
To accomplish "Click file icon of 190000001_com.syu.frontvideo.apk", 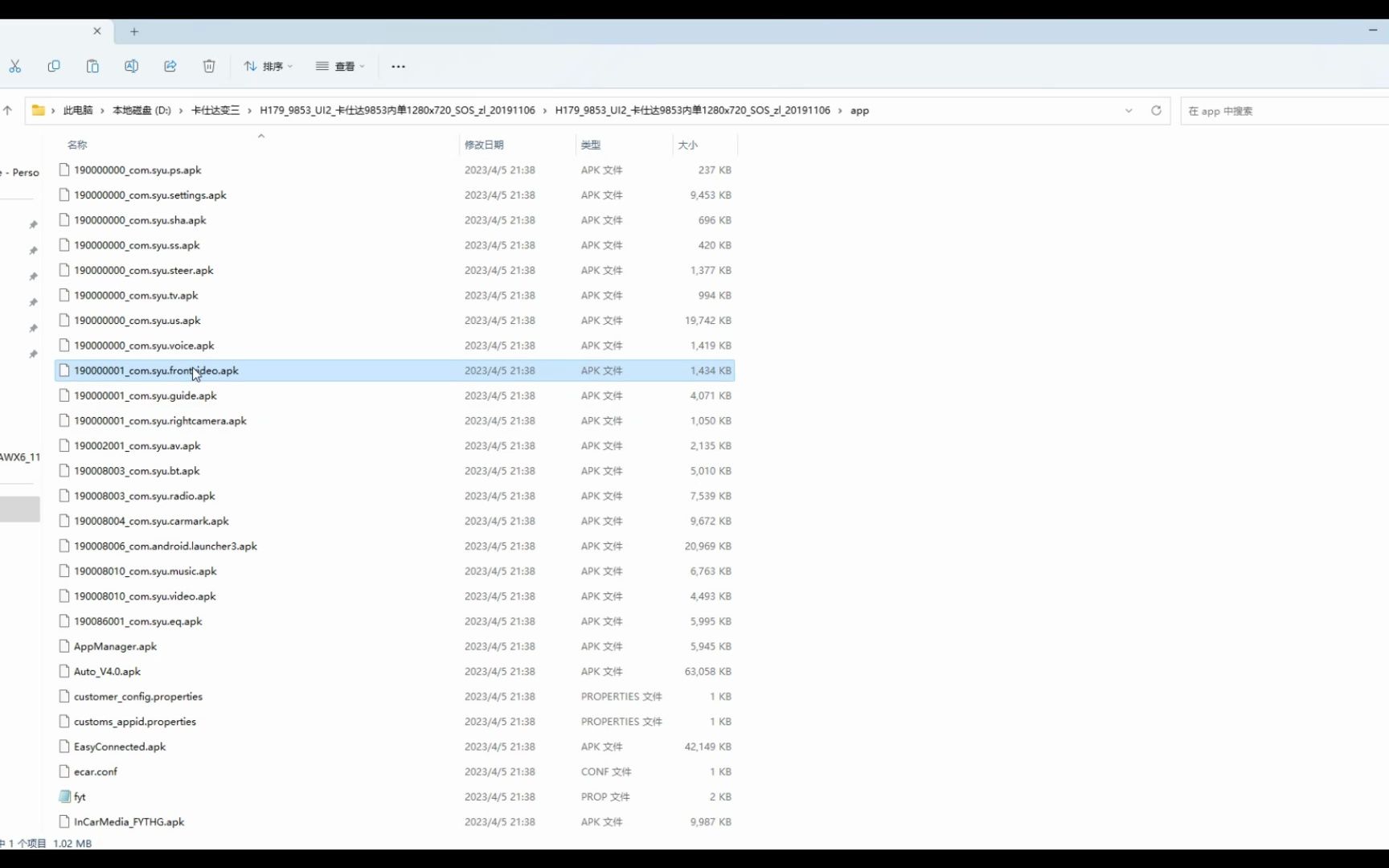I will click(x=64, y=371).
